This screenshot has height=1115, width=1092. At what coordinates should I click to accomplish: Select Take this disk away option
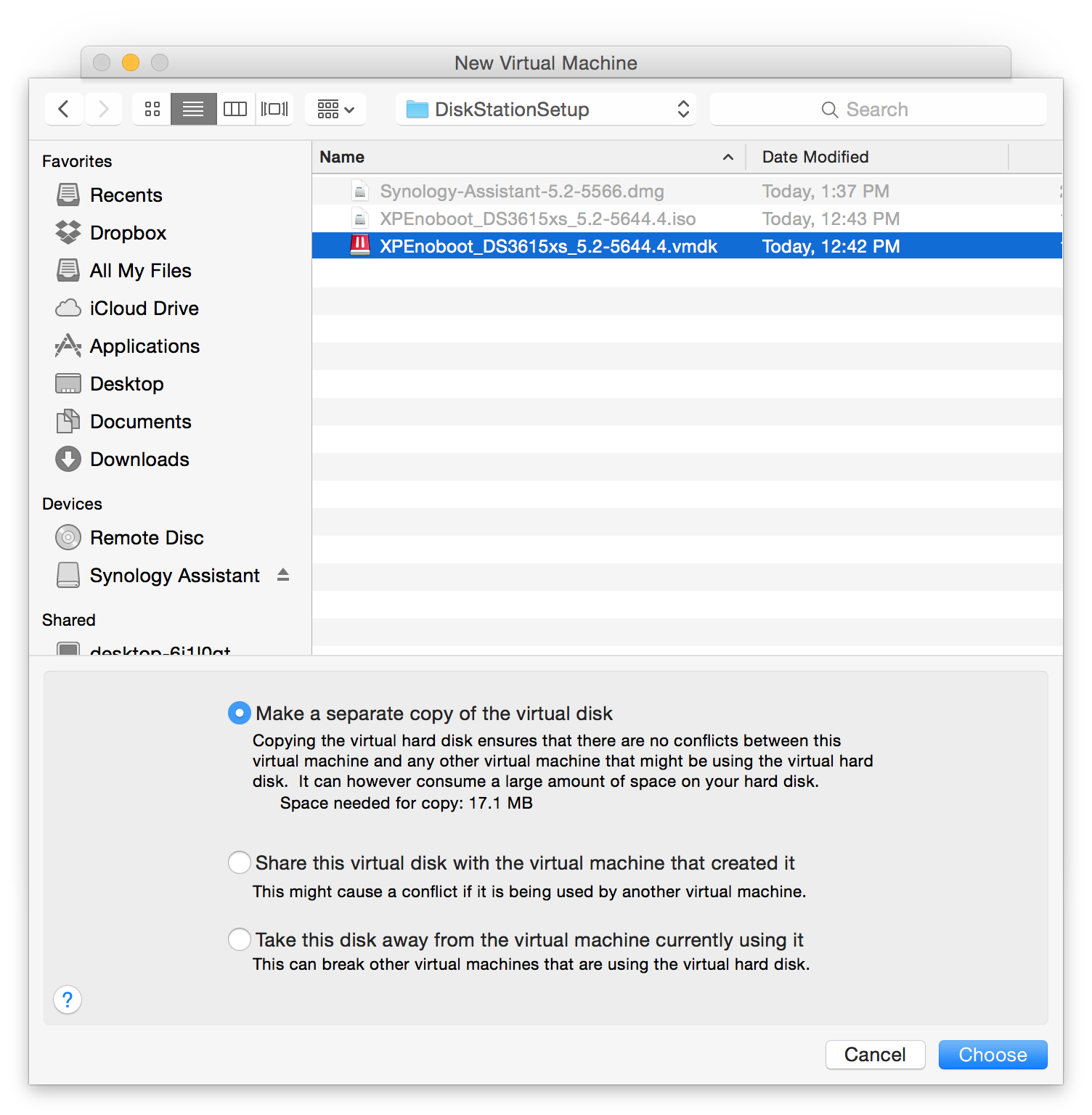240,939
